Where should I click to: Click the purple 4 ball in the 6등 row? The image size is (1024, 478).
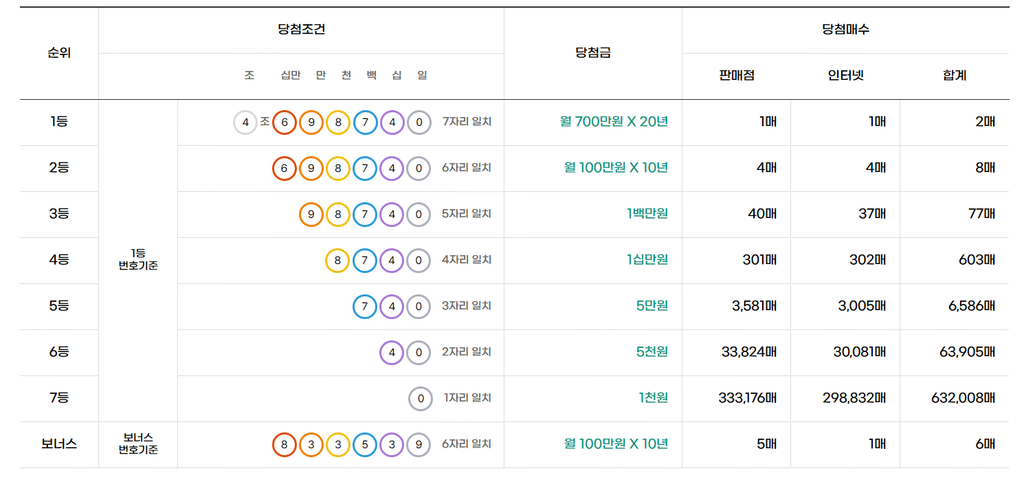pos(392,353)
